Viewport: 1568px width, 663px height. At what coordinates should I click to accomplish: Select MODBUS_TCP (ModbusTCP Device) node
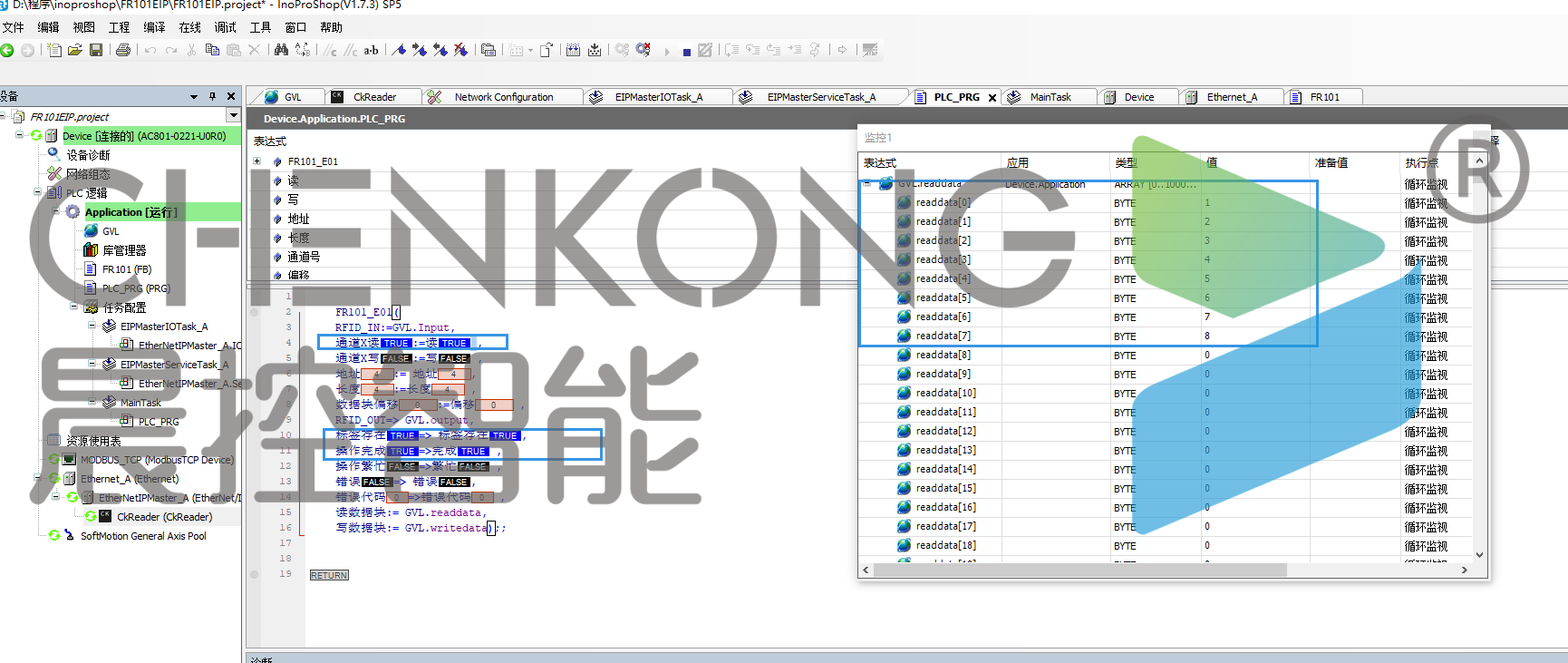(157, 460)
